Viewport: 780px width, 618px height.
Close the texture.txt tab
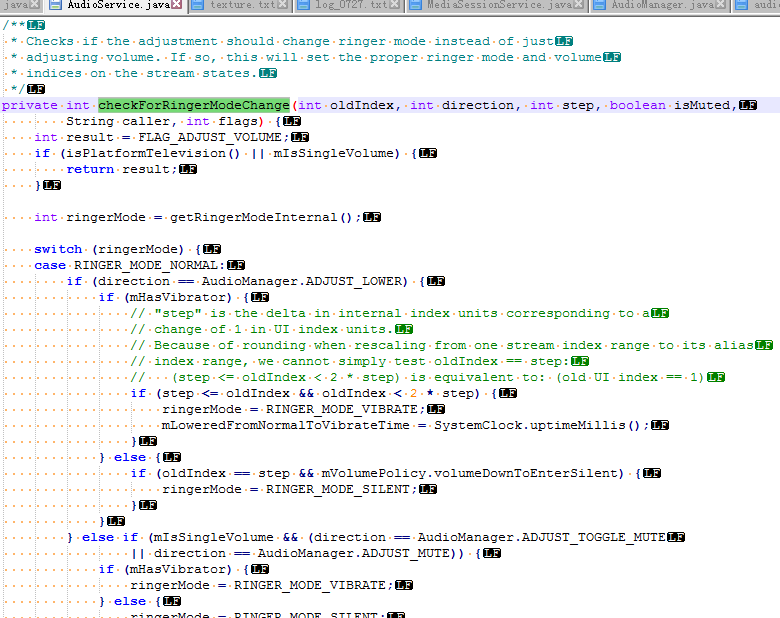283,5
